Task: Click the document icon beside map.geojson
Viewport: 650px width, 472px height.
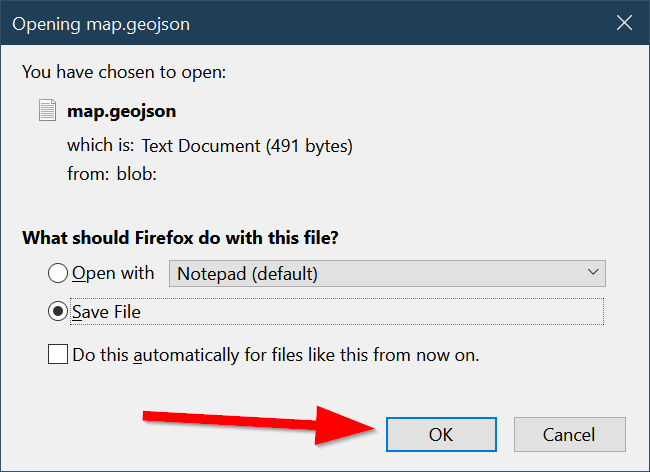Action: [47, 110]
